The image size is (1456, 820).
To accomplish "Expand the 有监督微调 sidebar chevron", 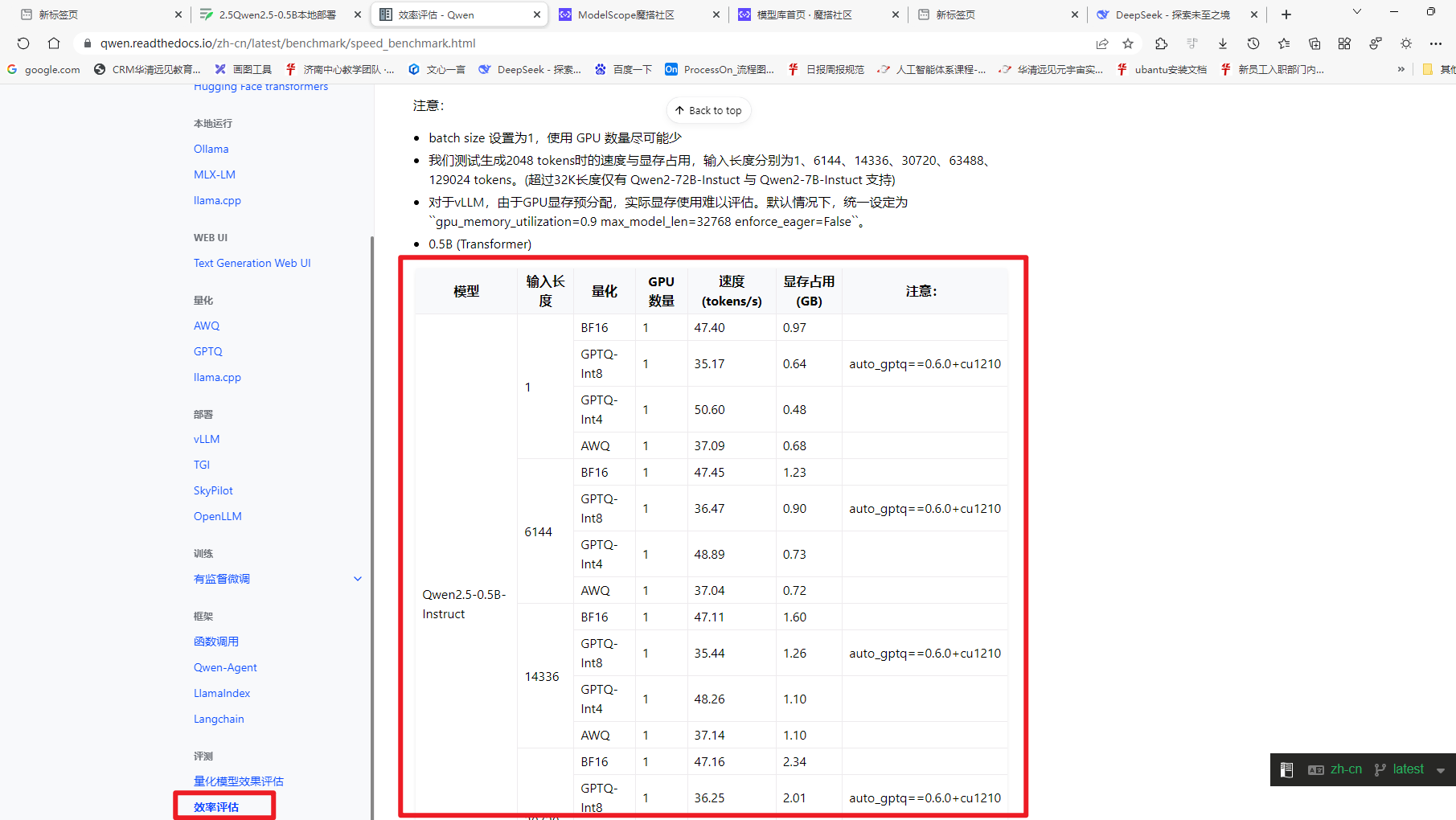I will [358, 579].
